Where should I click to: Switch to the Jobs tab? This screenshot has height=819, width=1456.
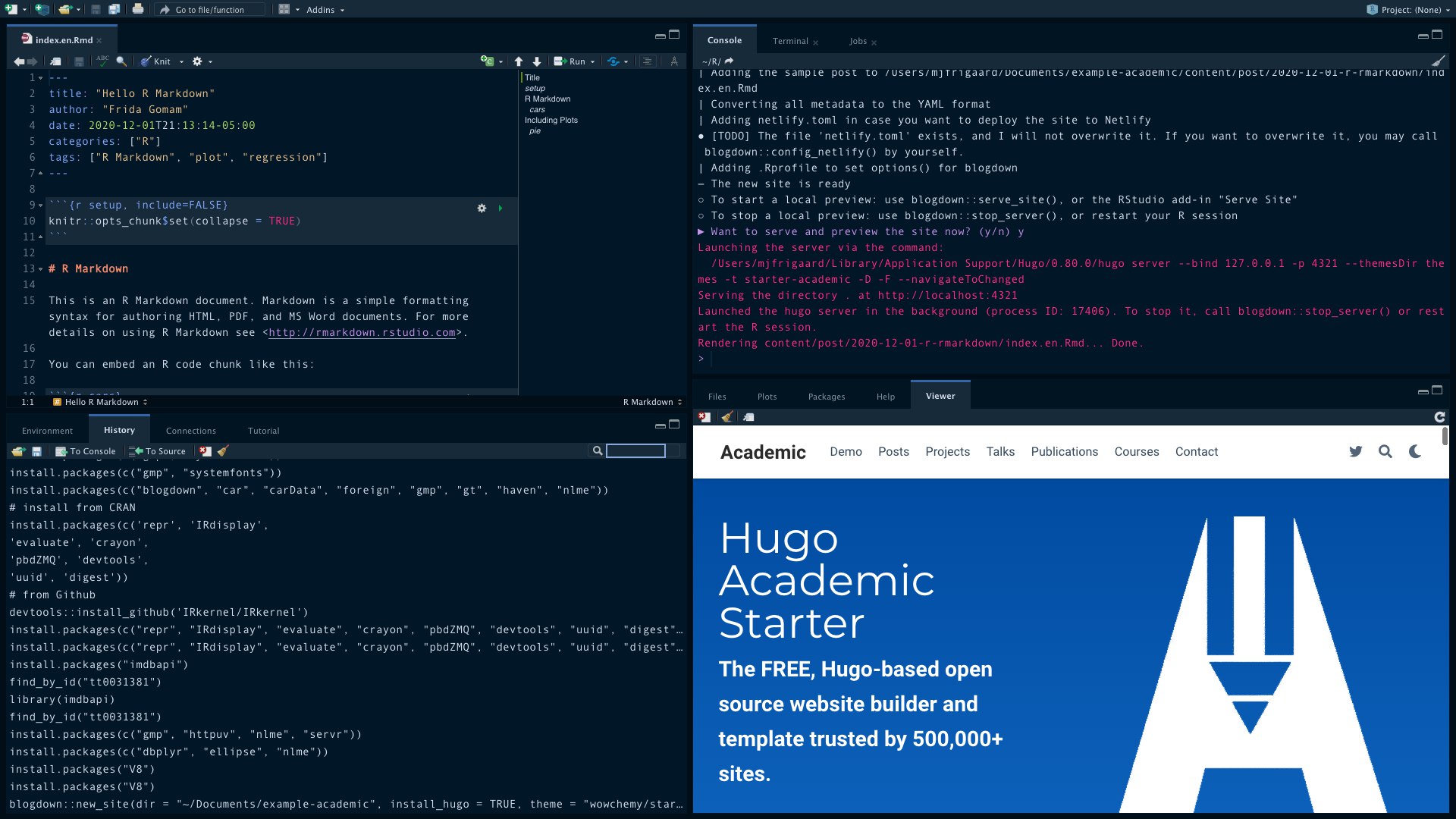(858, 41)
